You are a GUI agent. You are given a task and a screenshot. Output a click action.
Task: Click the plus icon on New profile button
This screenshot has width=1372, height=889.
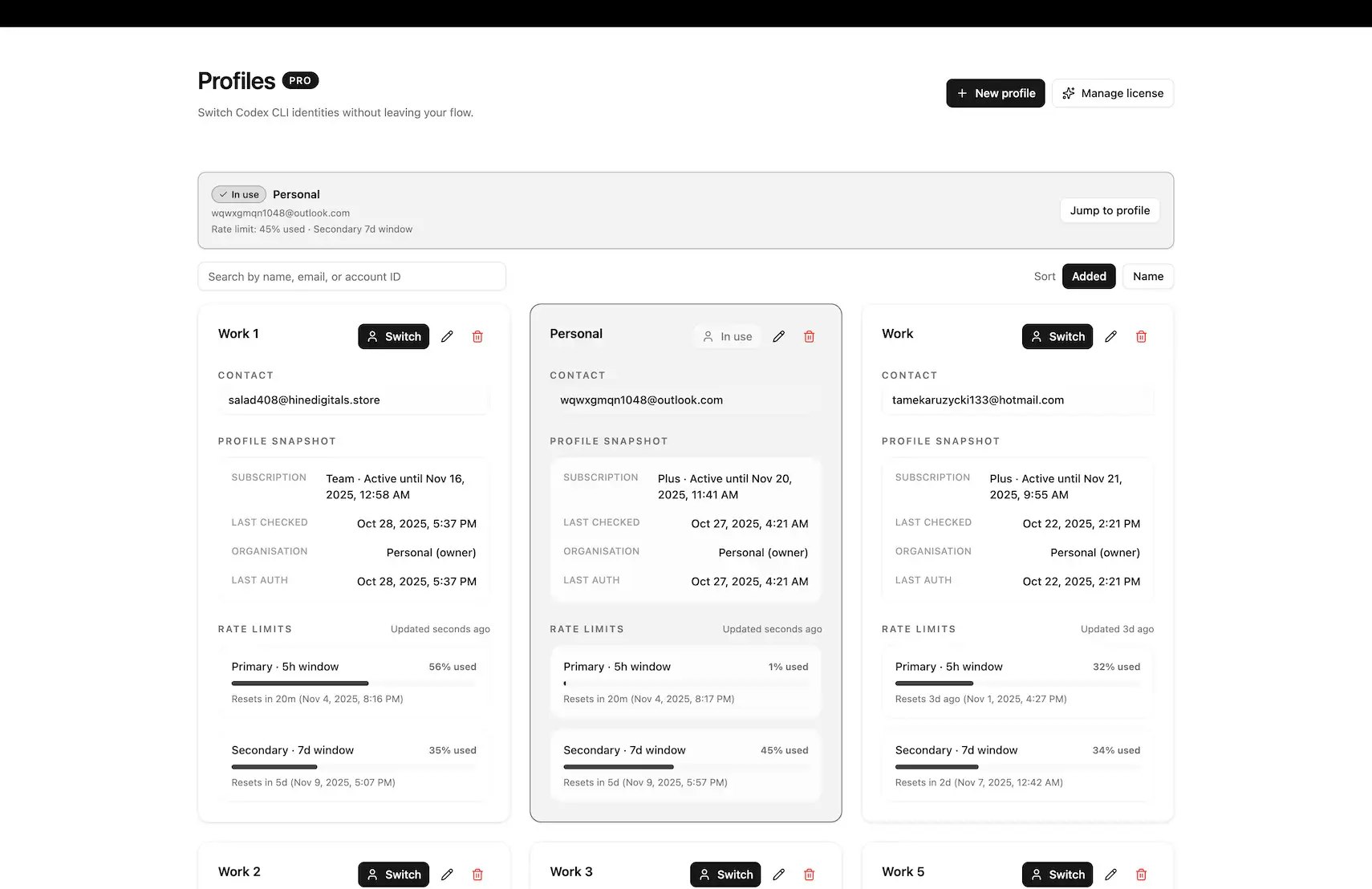pos(962,92)
